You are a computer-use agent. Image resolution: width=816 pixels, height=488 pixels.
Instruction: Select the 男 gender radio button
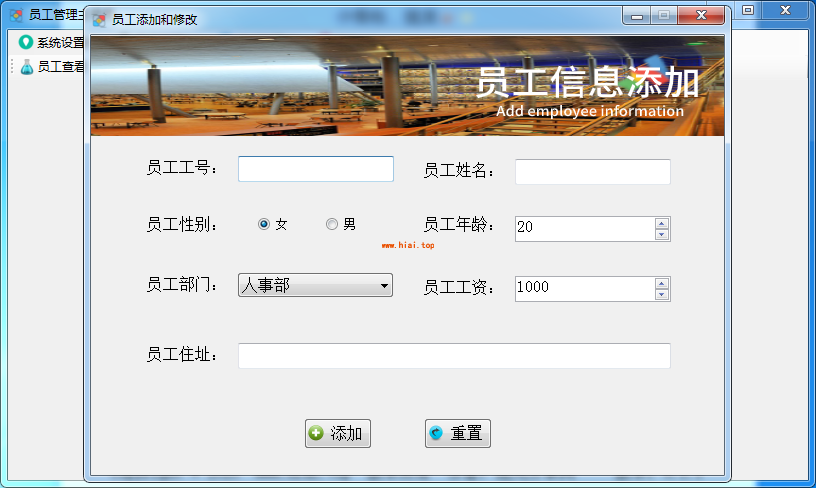click(332, 224)
